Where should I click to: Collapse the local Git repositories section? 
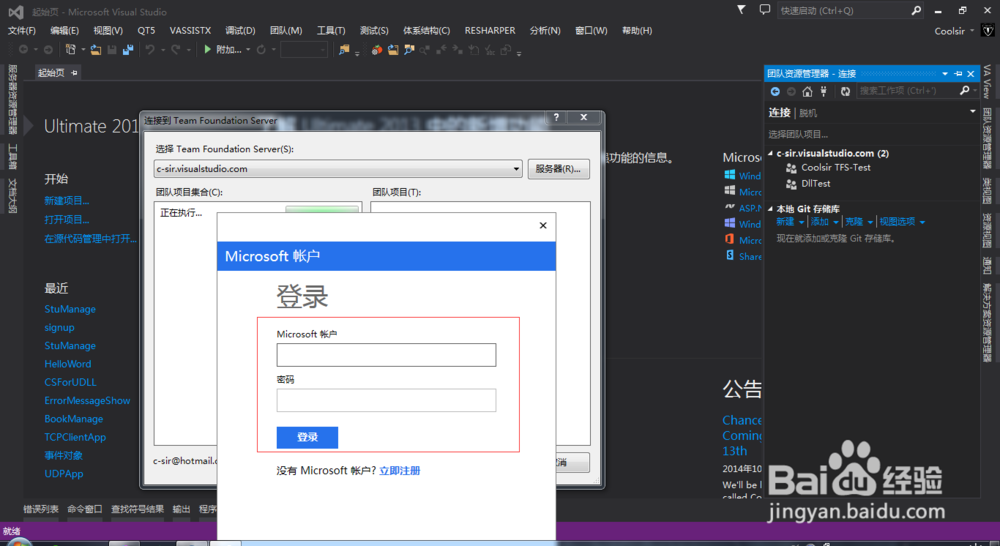[x=770, y=209]
